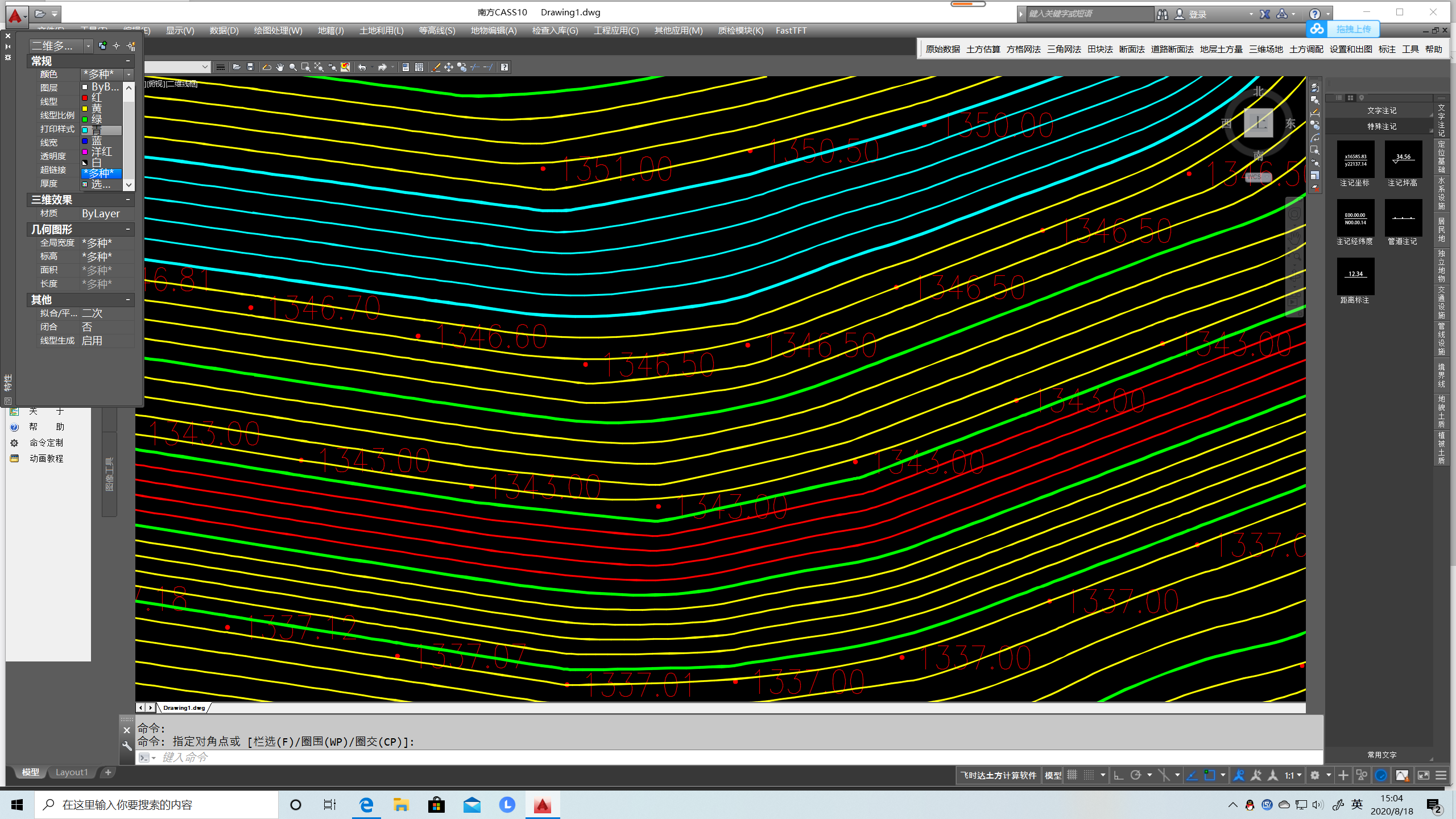
Task: Click the 方格网法 button
Action: tap(1023, 49)
